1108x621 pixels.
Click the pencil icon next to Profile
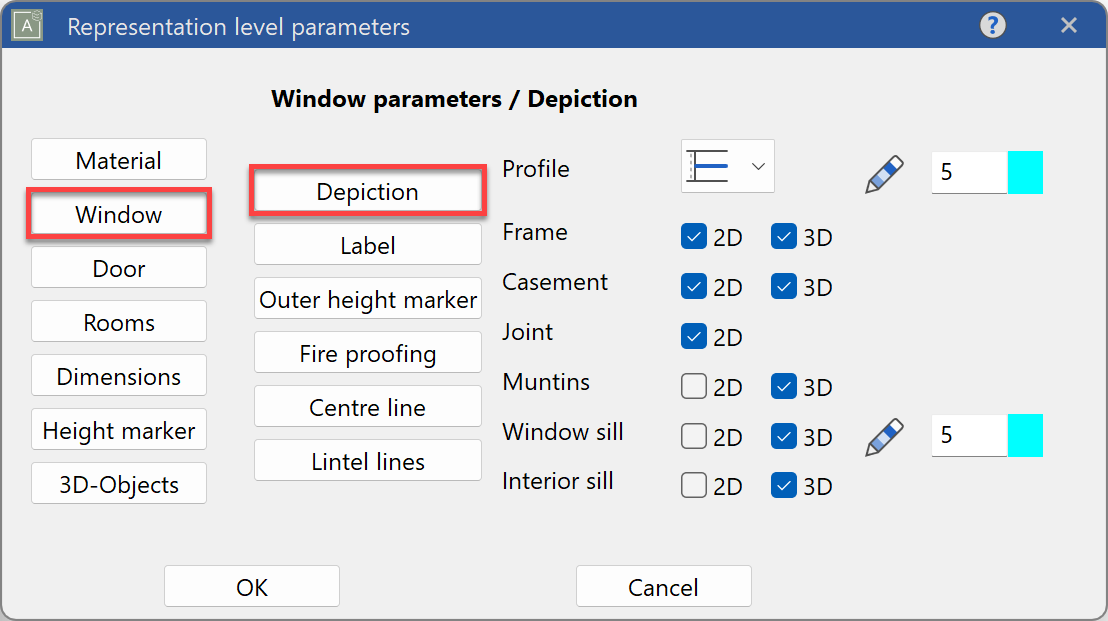[884, 172]
